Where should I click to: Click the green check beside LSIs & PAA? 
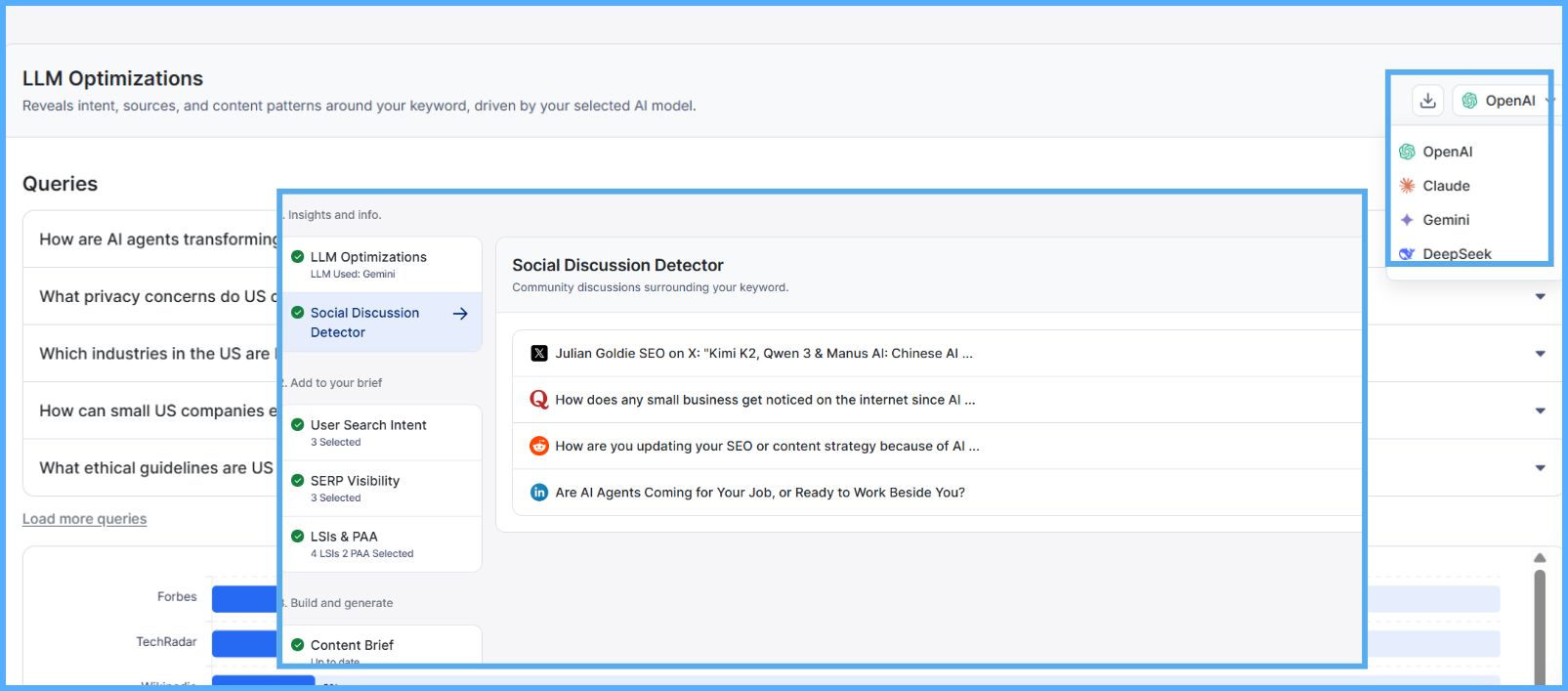click(x=298, y=537)
